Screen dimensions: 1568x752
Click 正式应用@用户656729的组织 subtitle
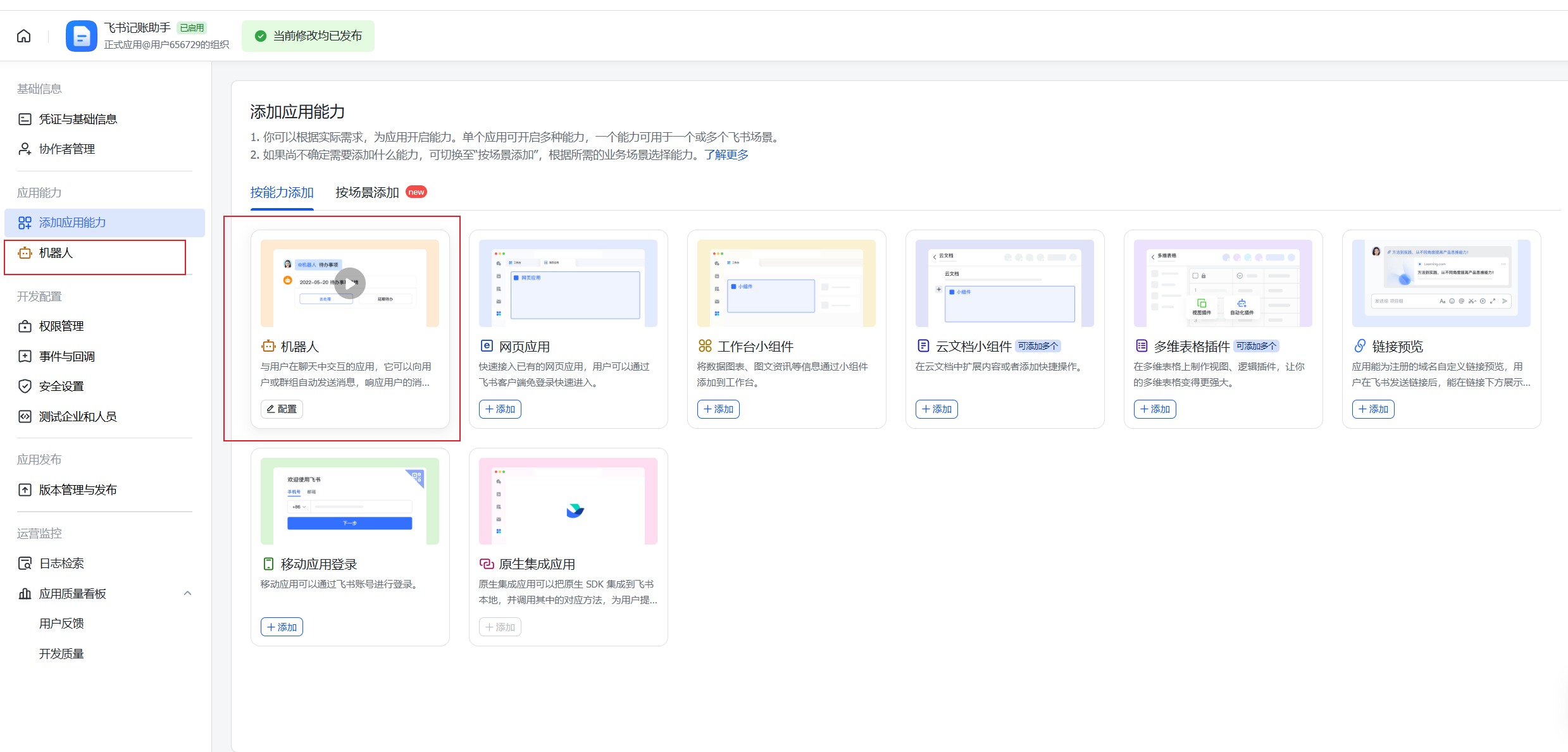(x=166, y=45)
